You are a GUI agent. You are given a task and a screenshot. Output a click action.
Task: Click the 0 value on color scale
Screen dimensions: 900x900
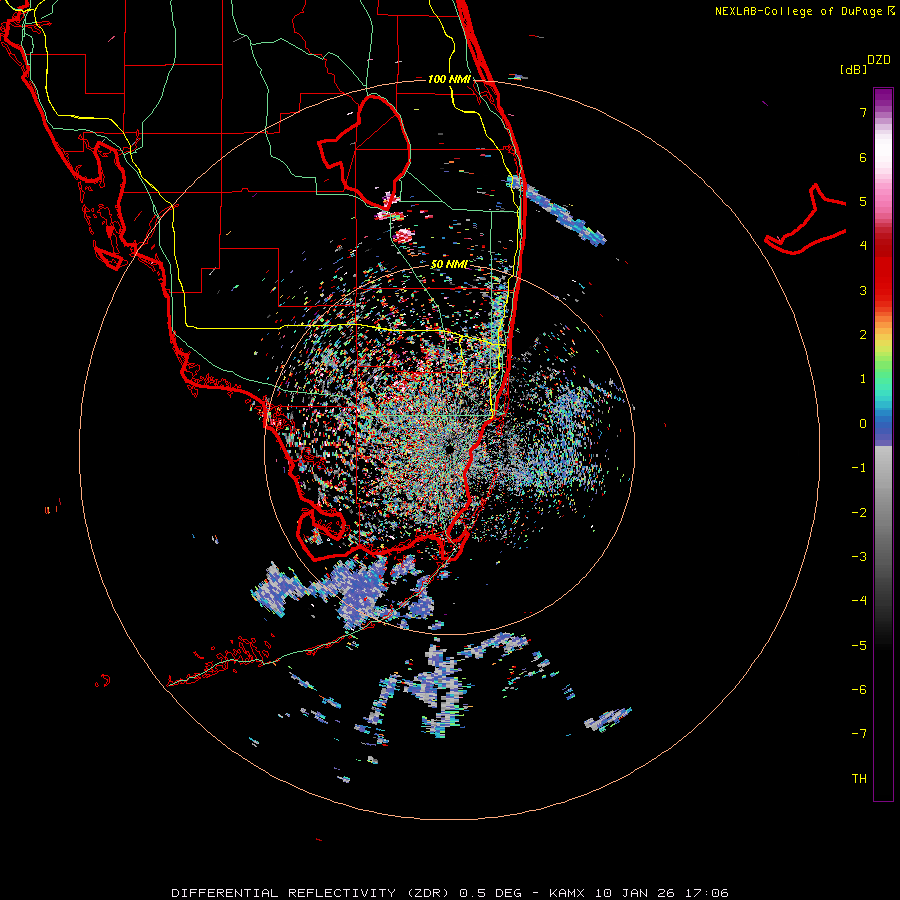point(863,424)
